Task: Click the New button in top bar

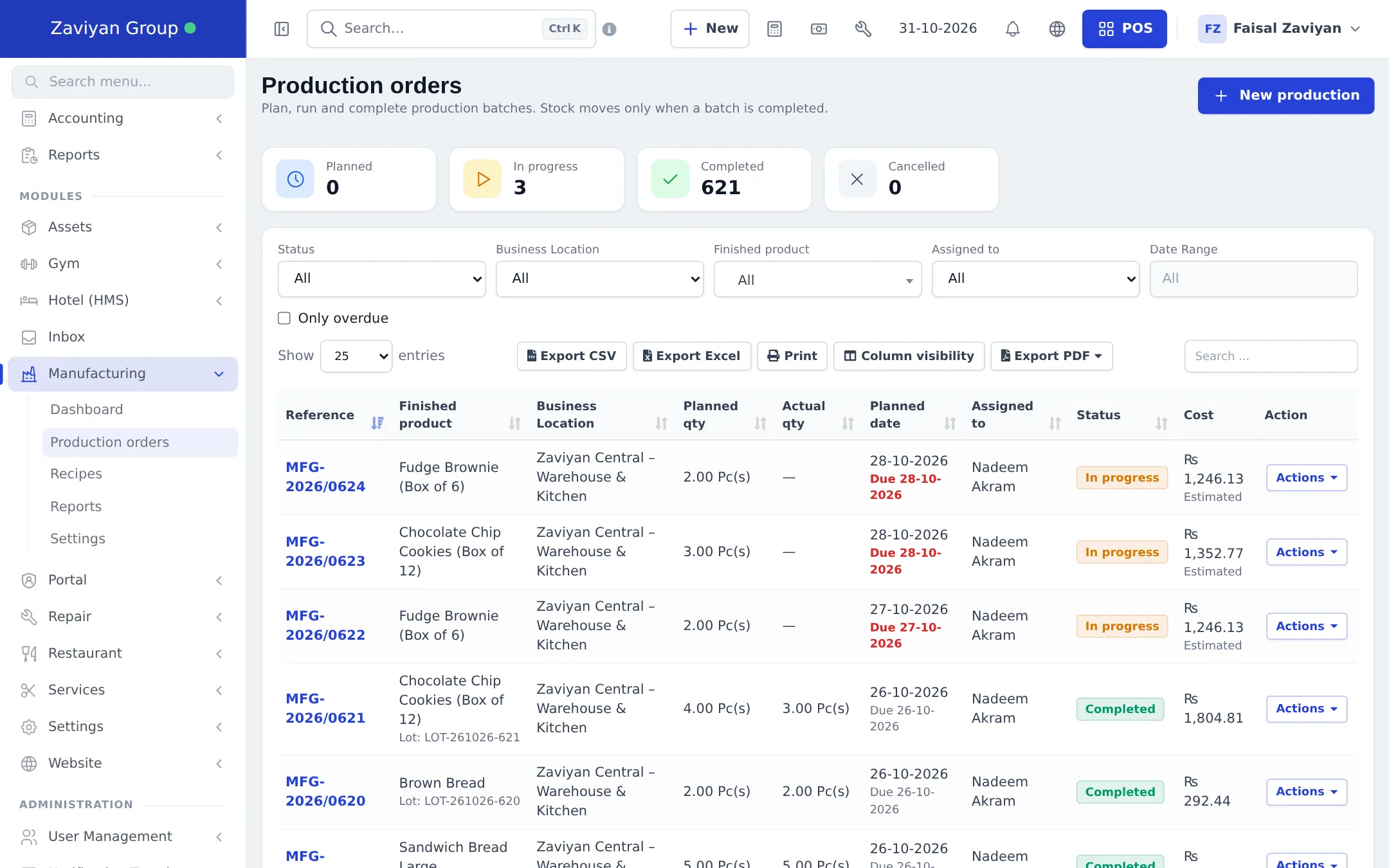Action: 710,29
